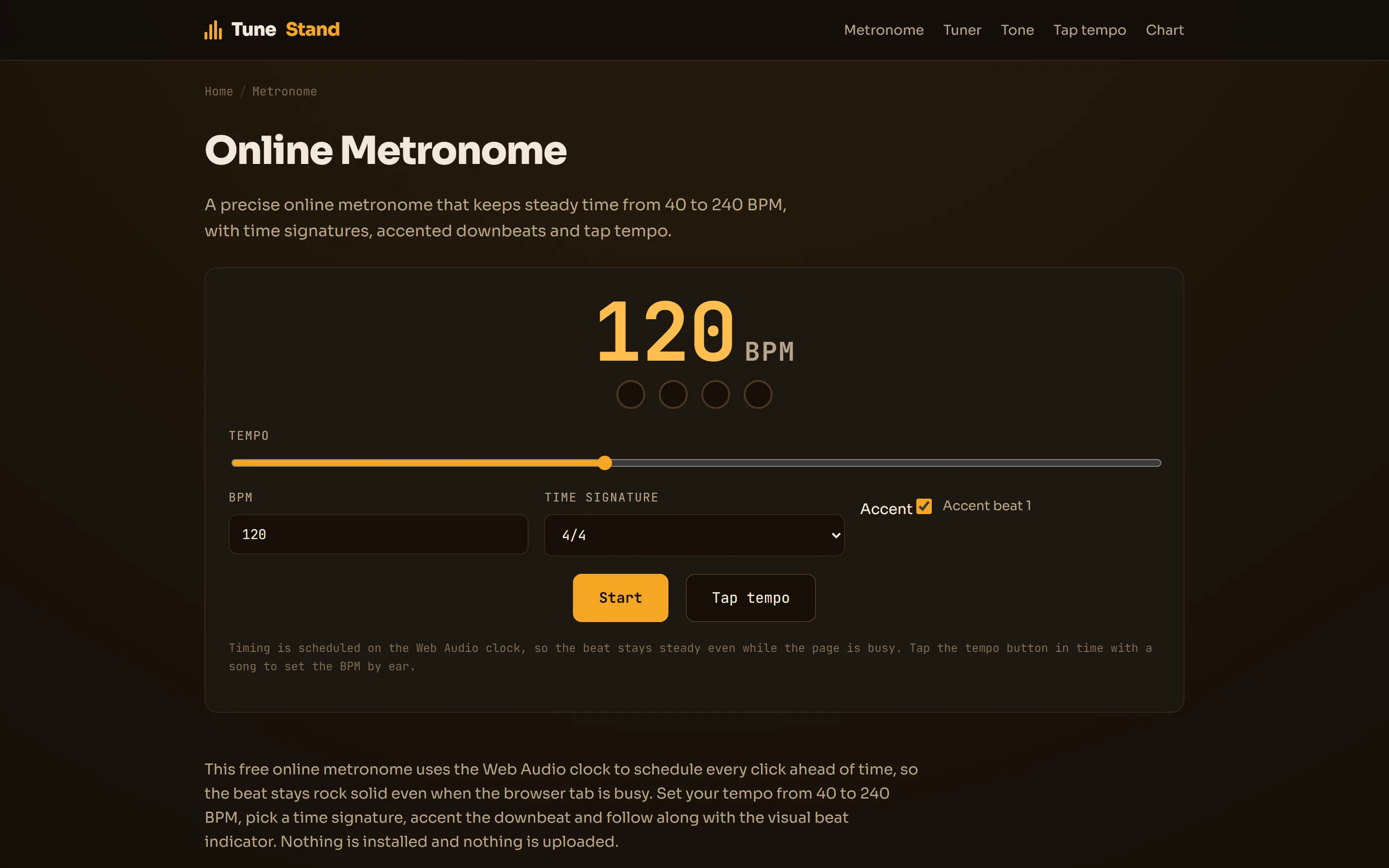1389x868 pixels.
Task: Open Tap tempo in the top navigation
Action: click(x=1089, y=30)
